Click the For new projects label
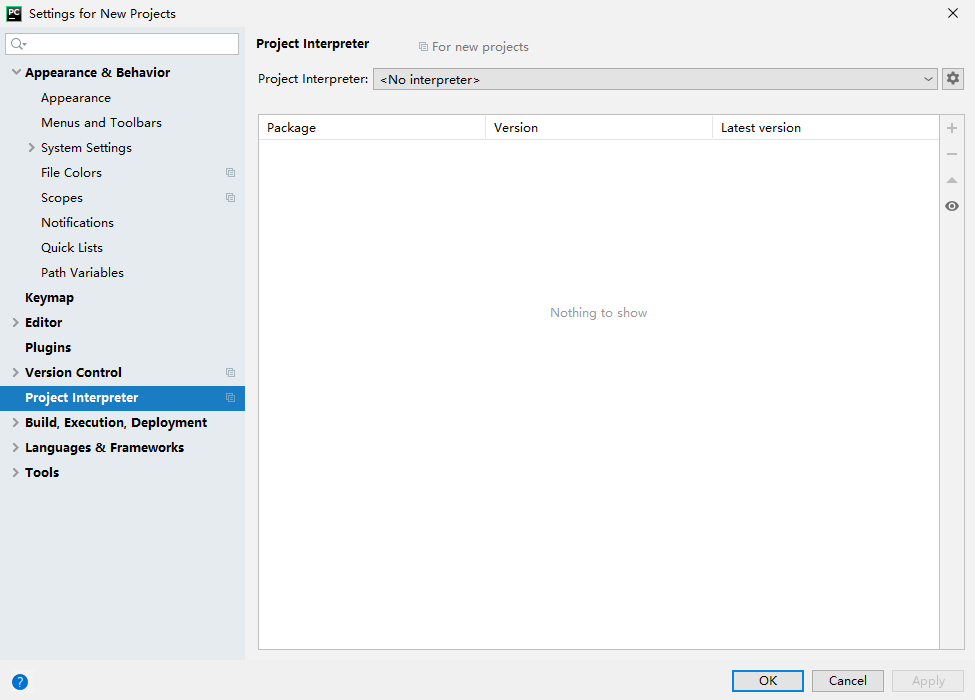The height and width of the screenshot is (700, 975). (480, 47)
